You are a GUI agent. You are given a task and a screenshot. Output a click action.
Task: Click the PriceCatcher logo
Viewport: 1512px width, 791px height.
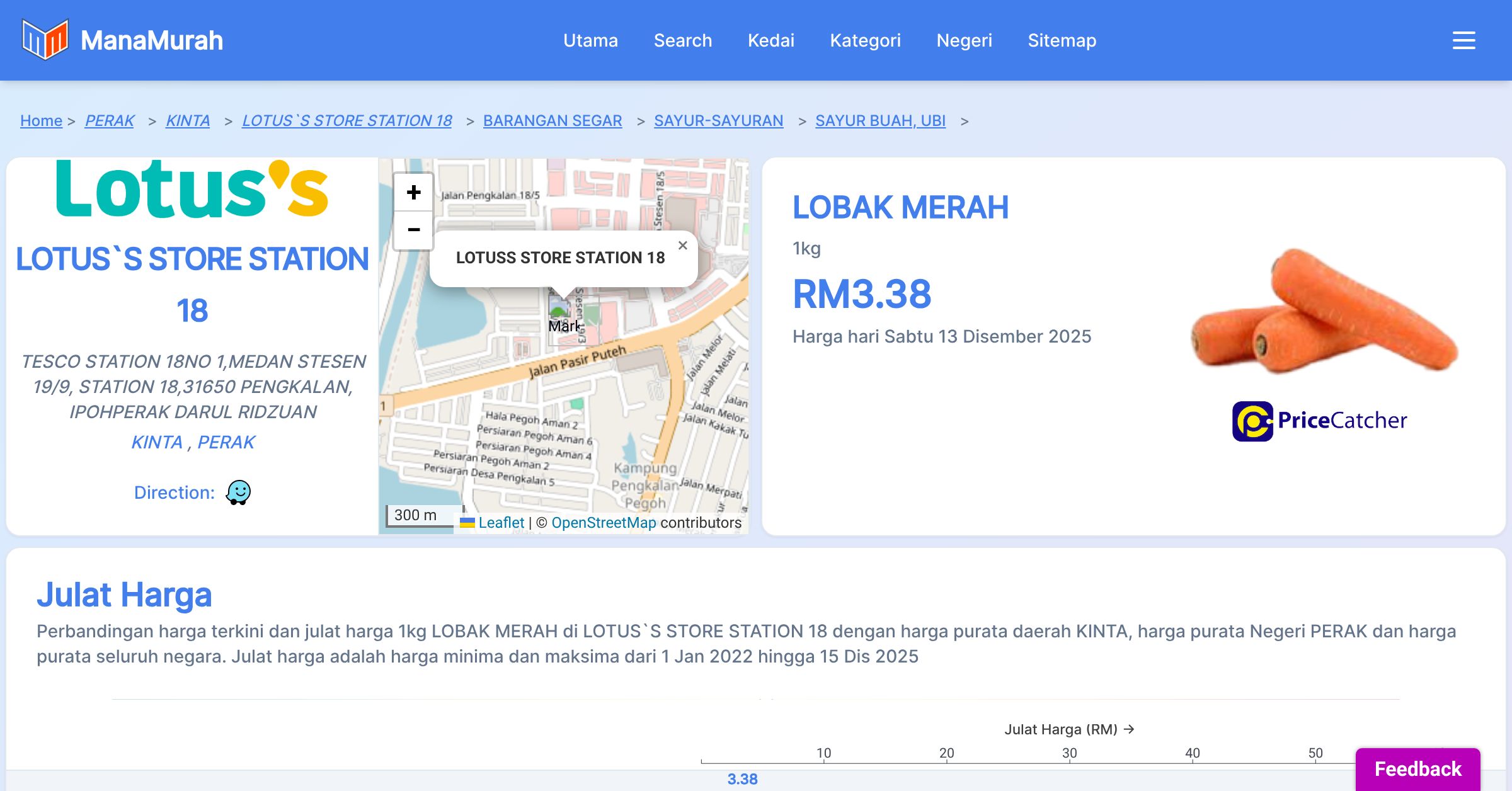[1319, 421]
